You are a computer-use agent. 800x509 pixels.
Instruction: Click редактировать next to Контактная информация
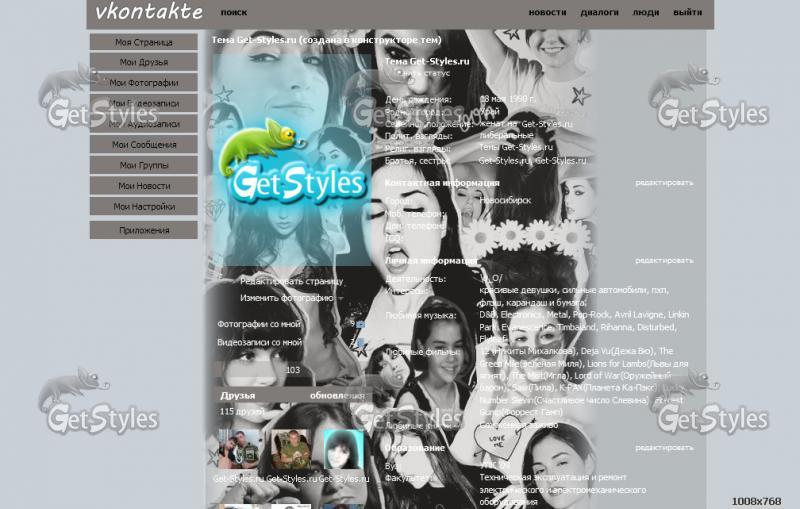click(x=664, y=183)
